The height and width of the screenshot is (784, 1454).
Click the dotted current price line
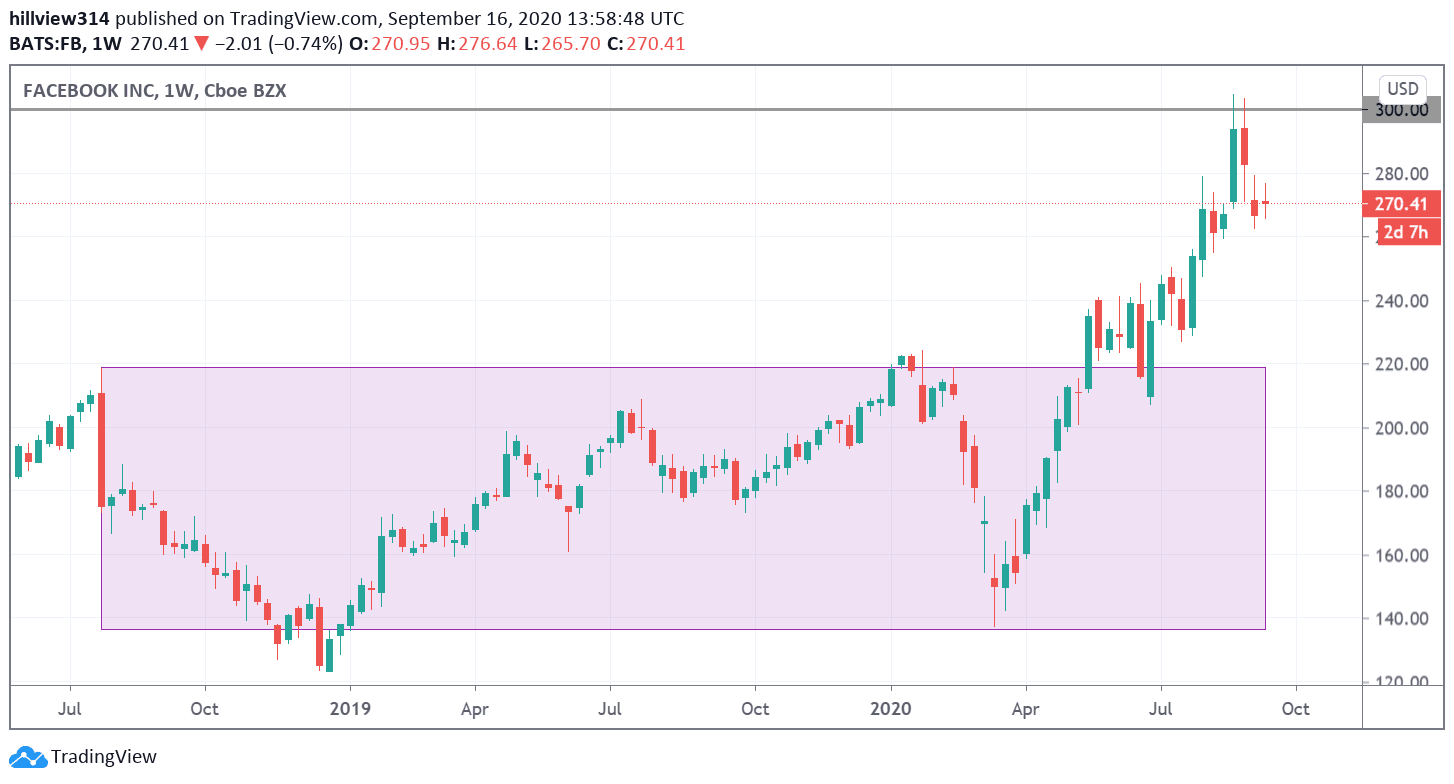coord(700,203)
